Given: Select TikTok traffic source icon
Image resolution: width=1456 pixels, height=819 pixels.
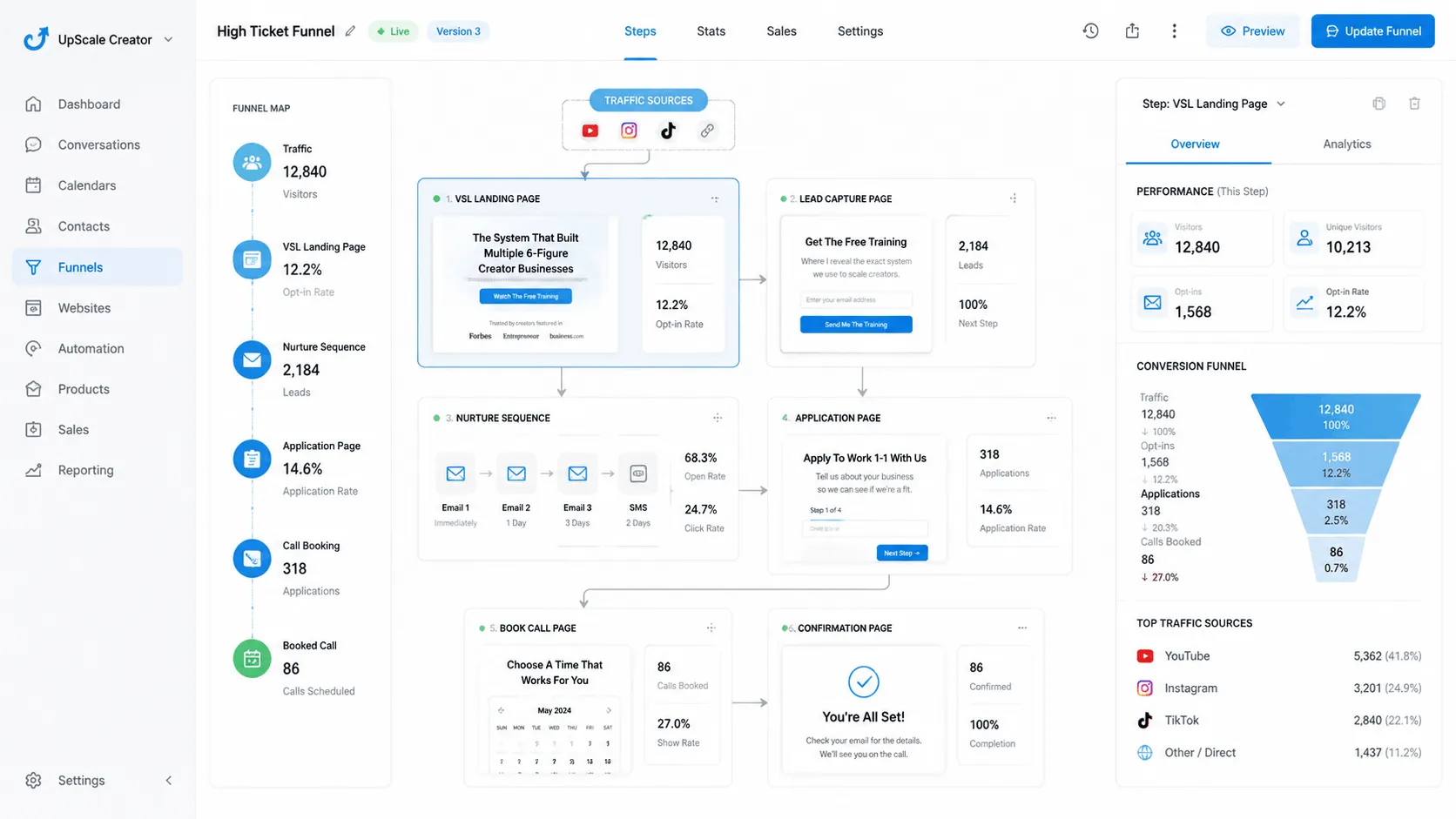Looking at the screenshot, I should 668,131.
